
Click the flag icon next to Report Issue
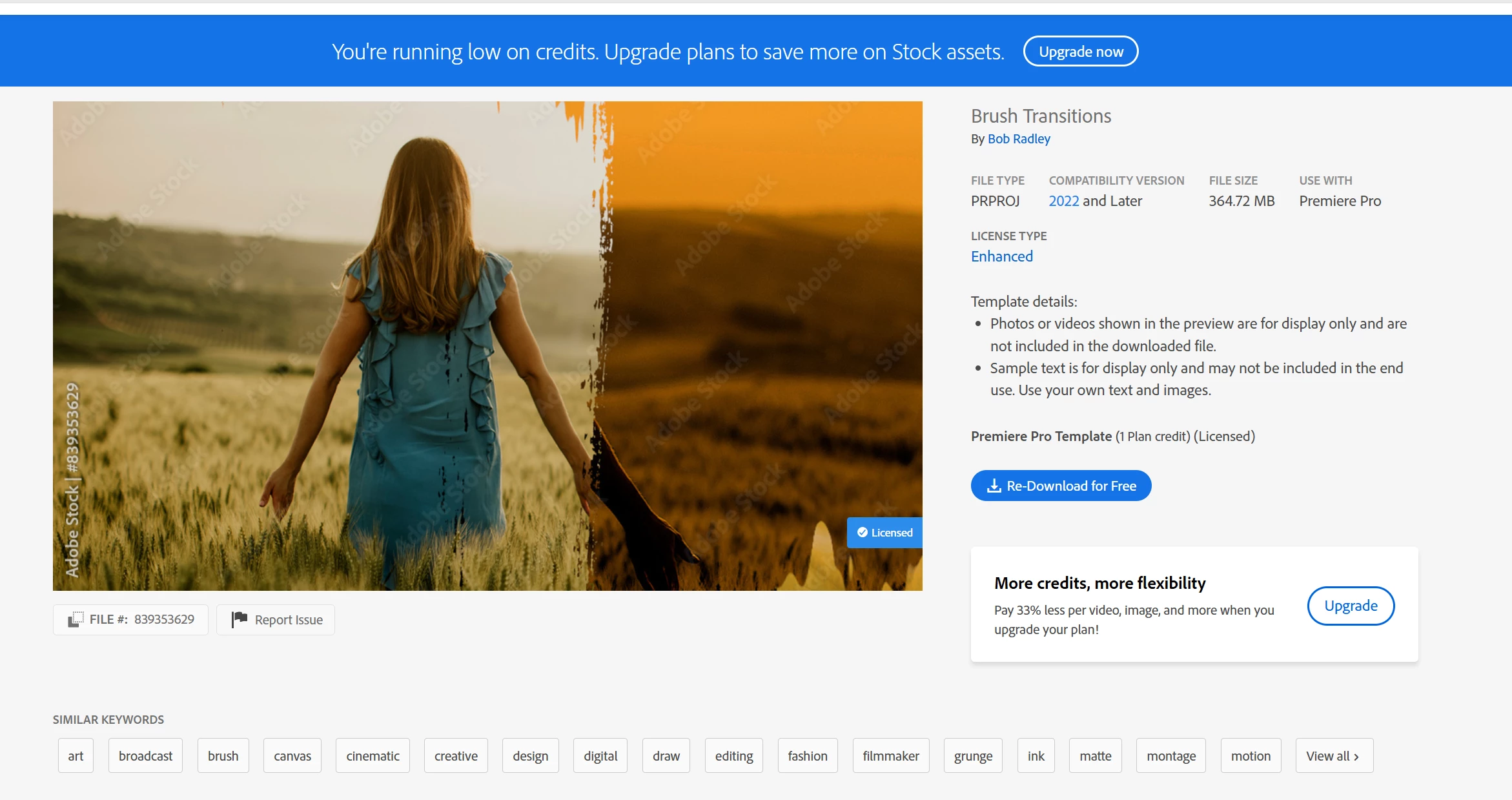click(240, 619)
